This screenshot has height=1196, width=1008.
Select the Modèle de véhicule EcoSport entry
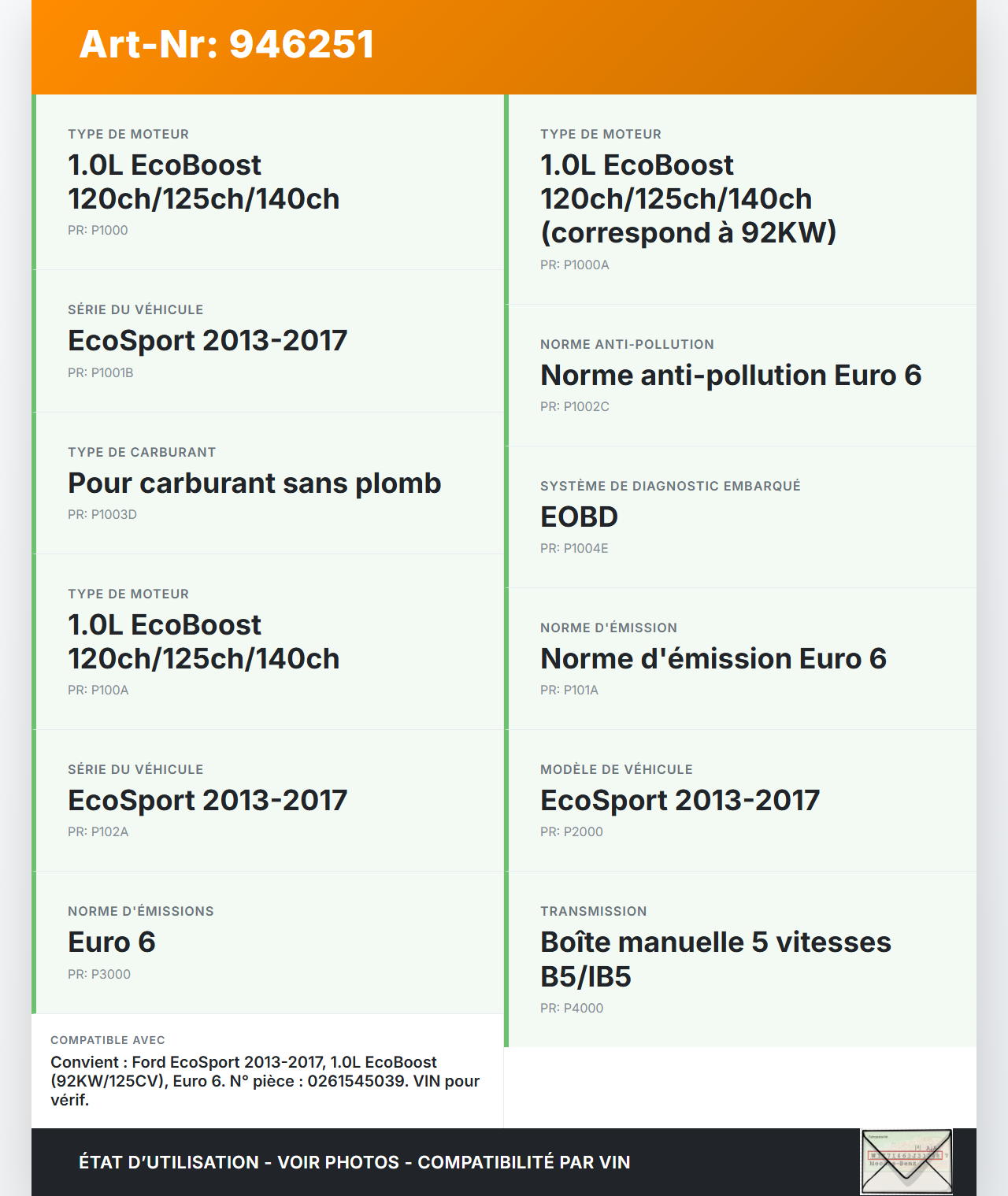(740, 800)
